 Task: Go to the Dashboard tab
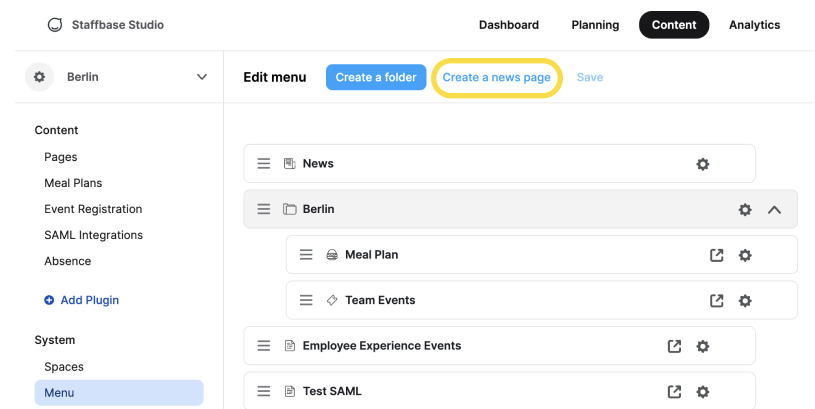coord(509,25)
